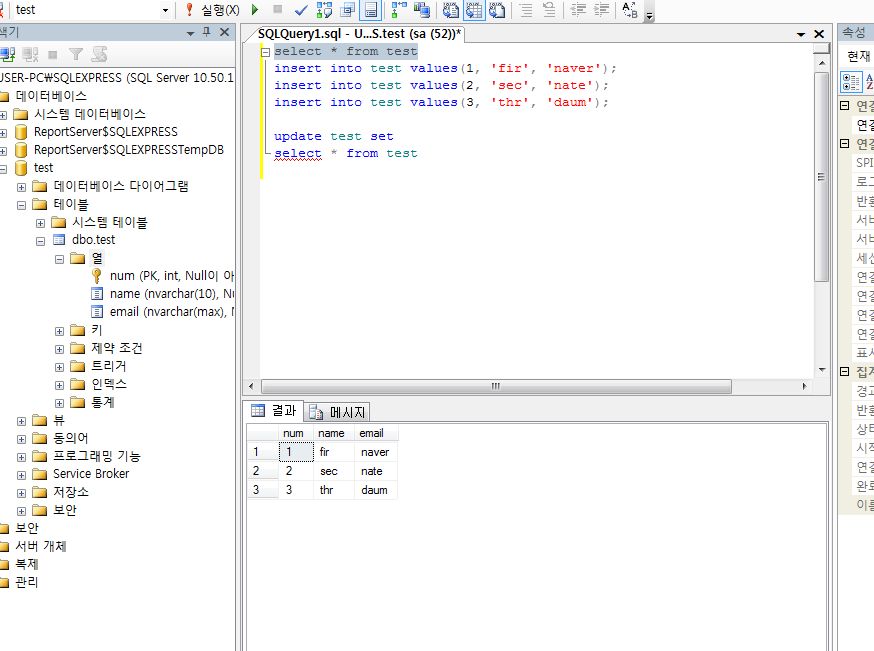Viewport: 874px width, 651px height.
Task: Switch output to Results to Grid
Action: (x=474, y=9)
